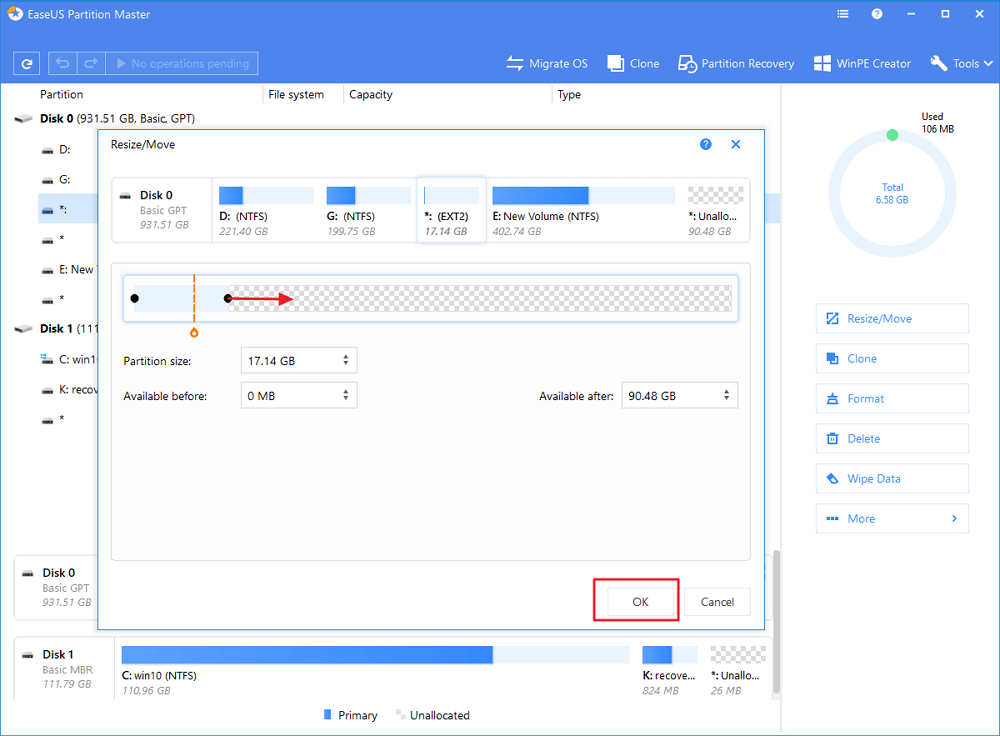This screenshot has height=736, width=1000.
Task: Execute the No operations pending button
Action: [182, 64]
